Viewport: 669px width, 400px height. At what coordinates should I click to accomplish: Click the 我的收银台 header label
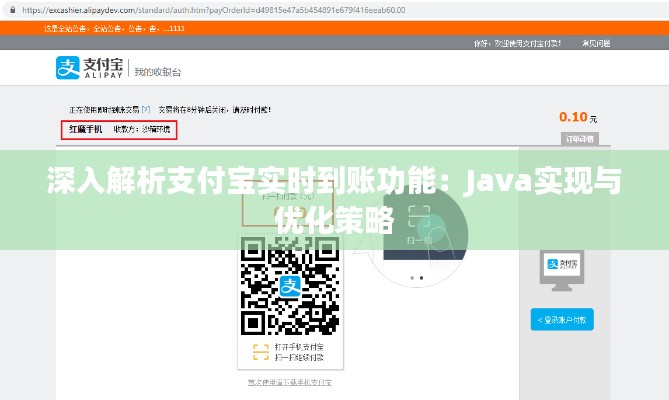coord(158,72)
